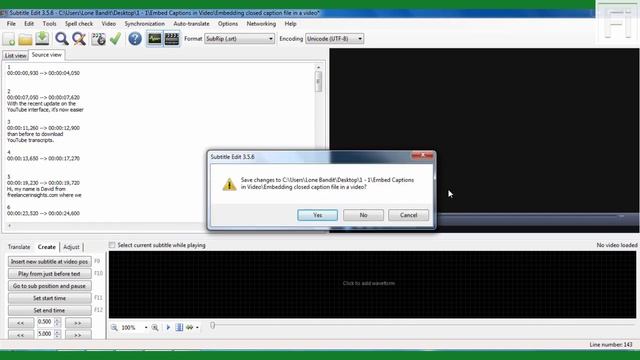This screenshot has height=360, width=640.
Task: Click the green Spell check checkmark
Action: pos(116,39)
